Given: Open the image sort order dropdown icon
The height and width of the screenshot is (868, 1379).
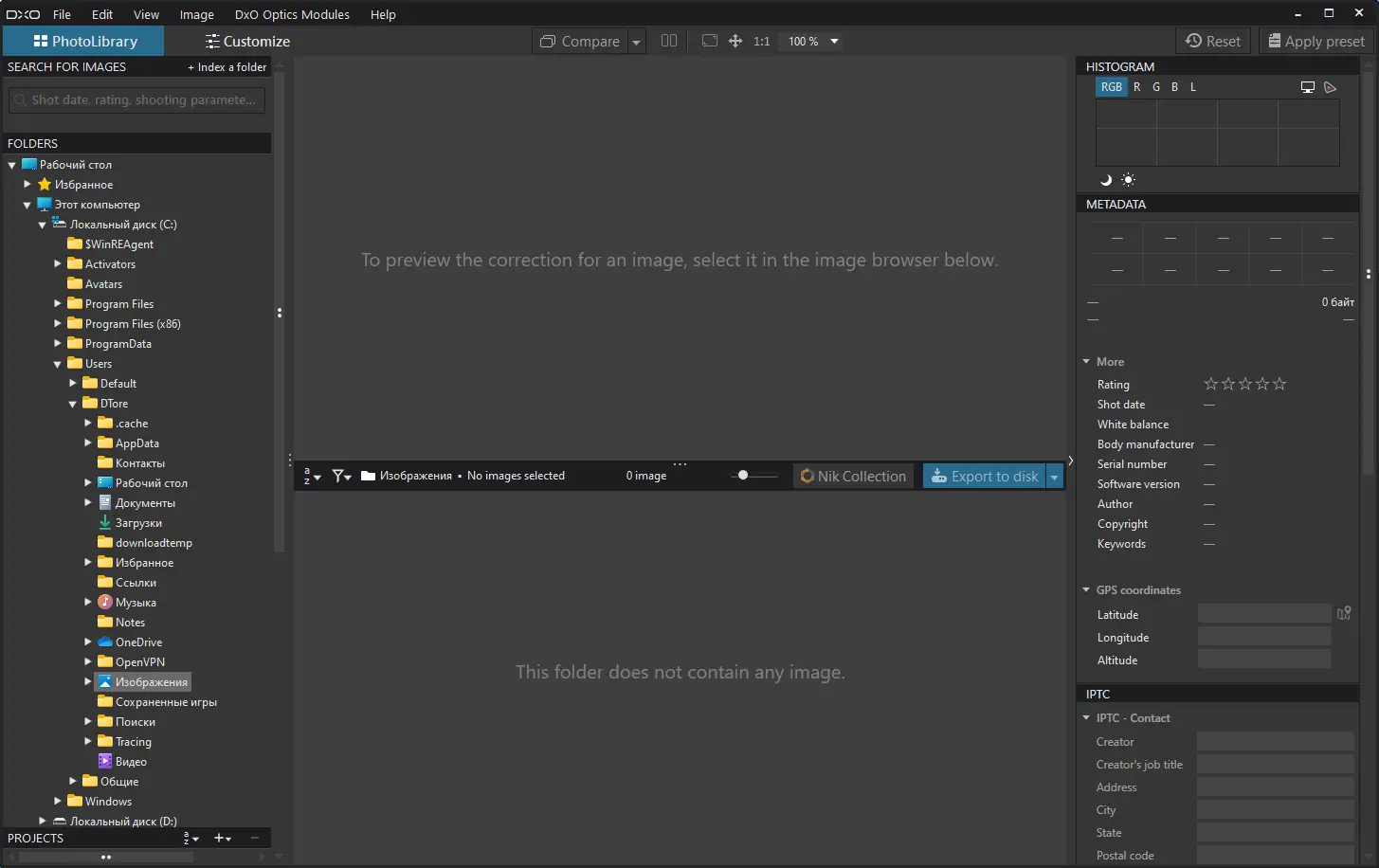Looking at the screenshot, I should click(312, 476).
